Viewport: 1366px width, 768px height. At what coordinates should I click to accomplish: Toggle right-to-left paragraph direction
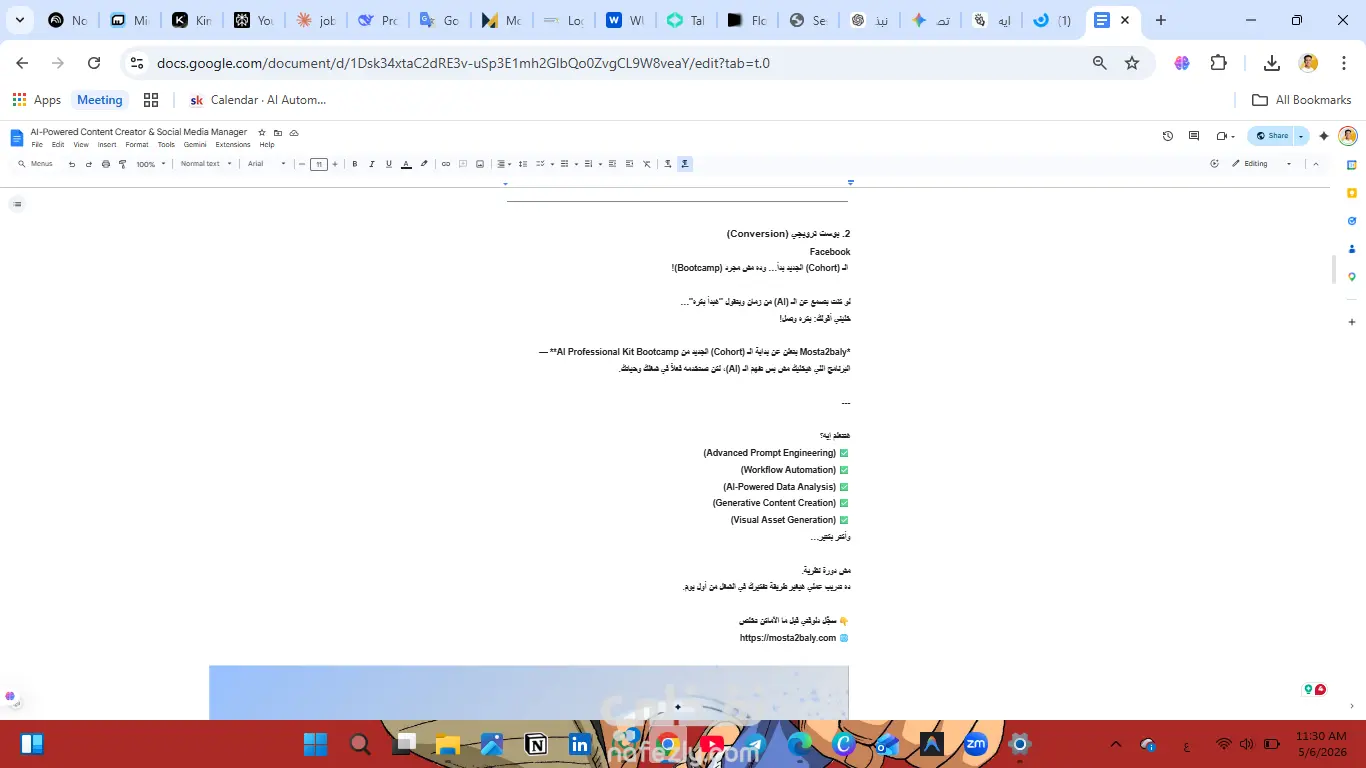[x=685, y=164]
